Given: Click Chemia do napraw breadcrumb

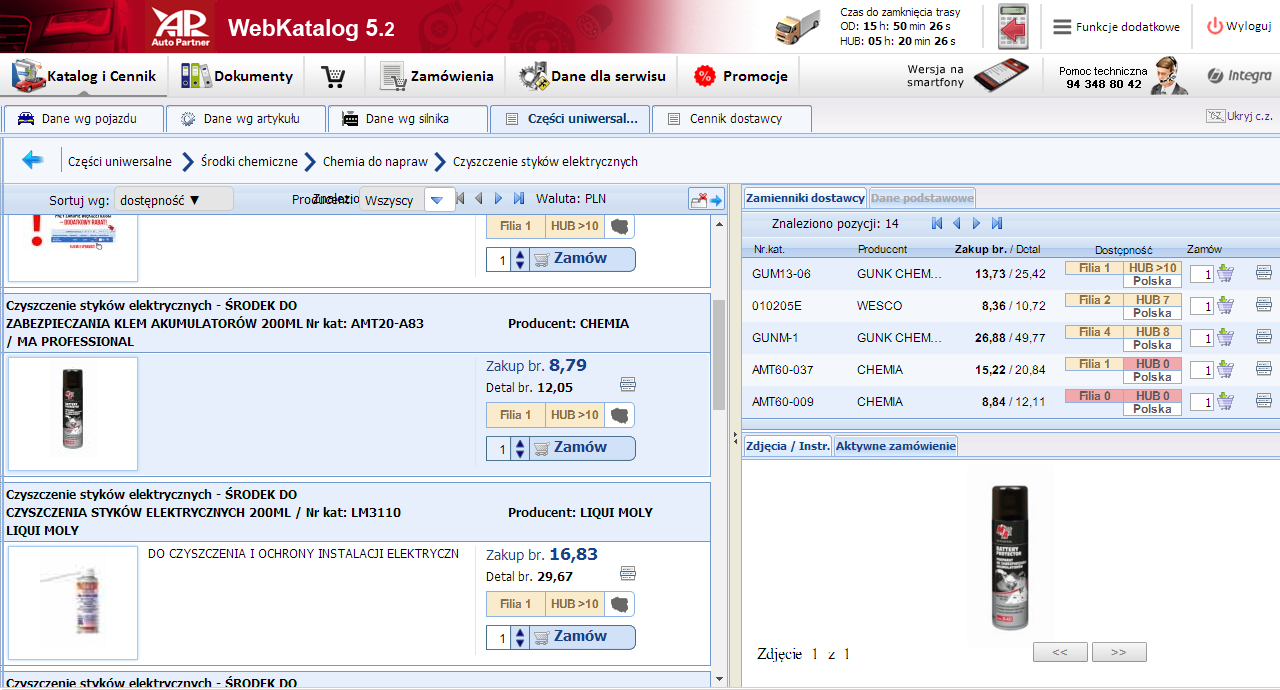Looking at the screenshot, I should [375, 161].
